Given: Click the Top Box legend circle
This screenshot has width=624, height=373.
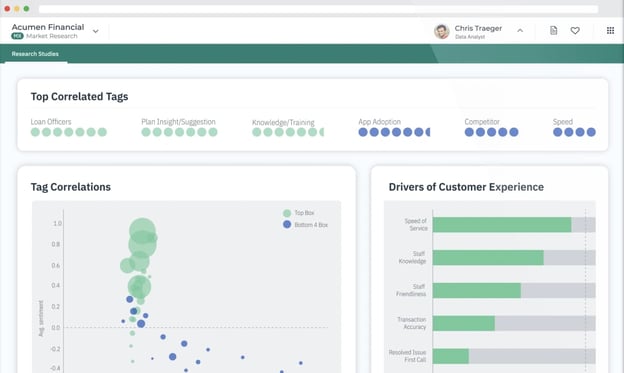Looking at the screenshot, I should 287,213.
